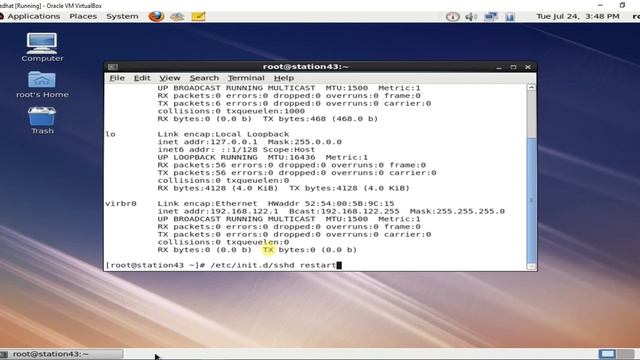This screenshot has width=640, height=360.
Task: Click the terminal title bar text
Action: (x=305, y=67)
